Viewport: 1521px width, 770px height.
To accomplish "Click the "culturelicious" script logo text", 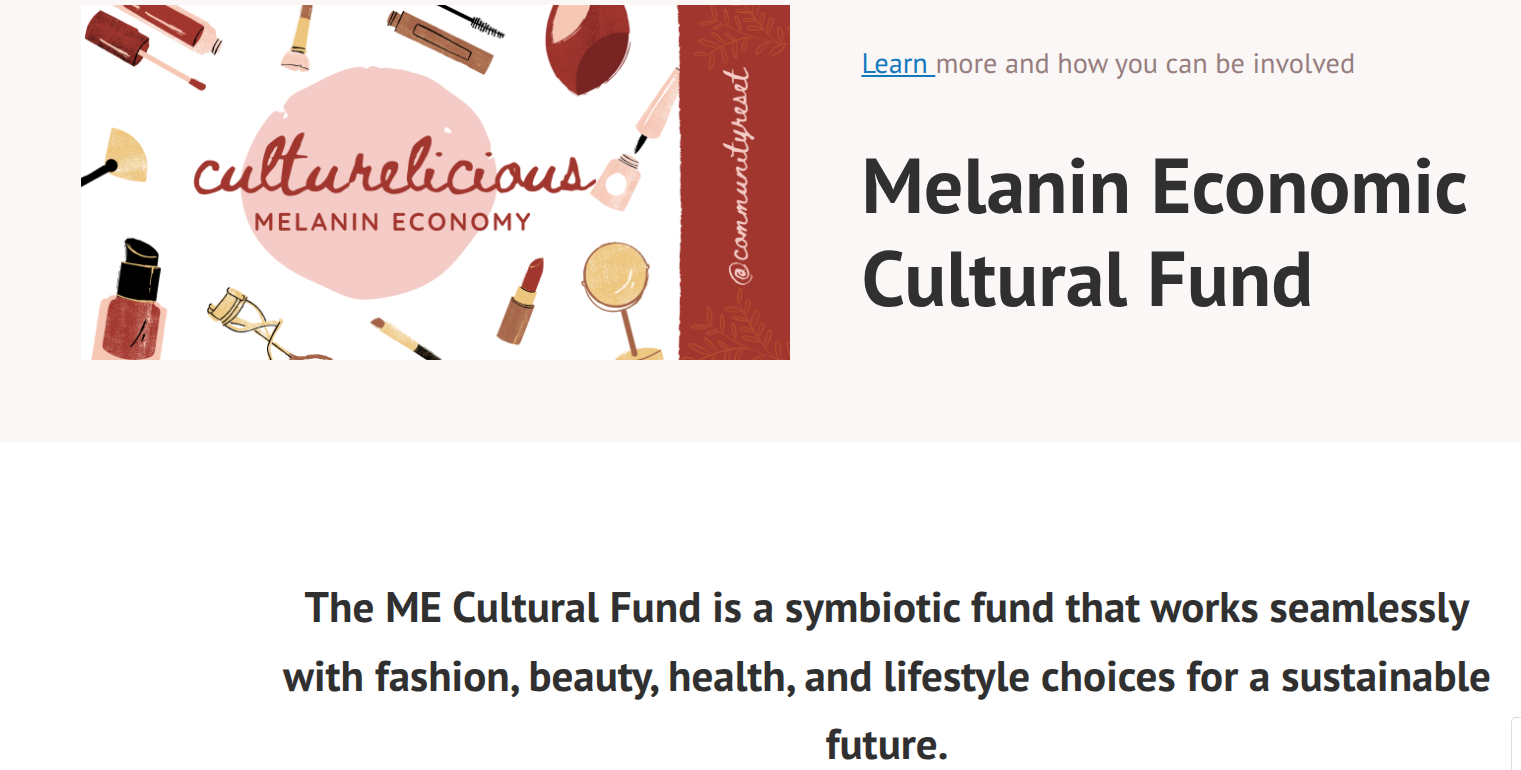I will tap(390, 176).
